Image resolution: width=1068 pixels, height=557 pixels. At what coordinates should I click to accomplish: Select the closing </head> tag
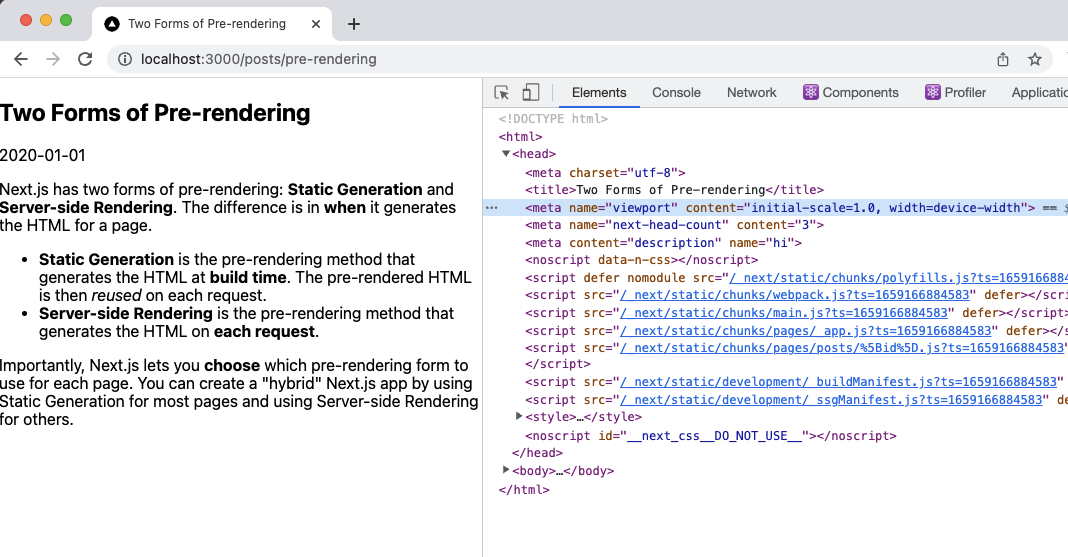[x=537, y=453]
